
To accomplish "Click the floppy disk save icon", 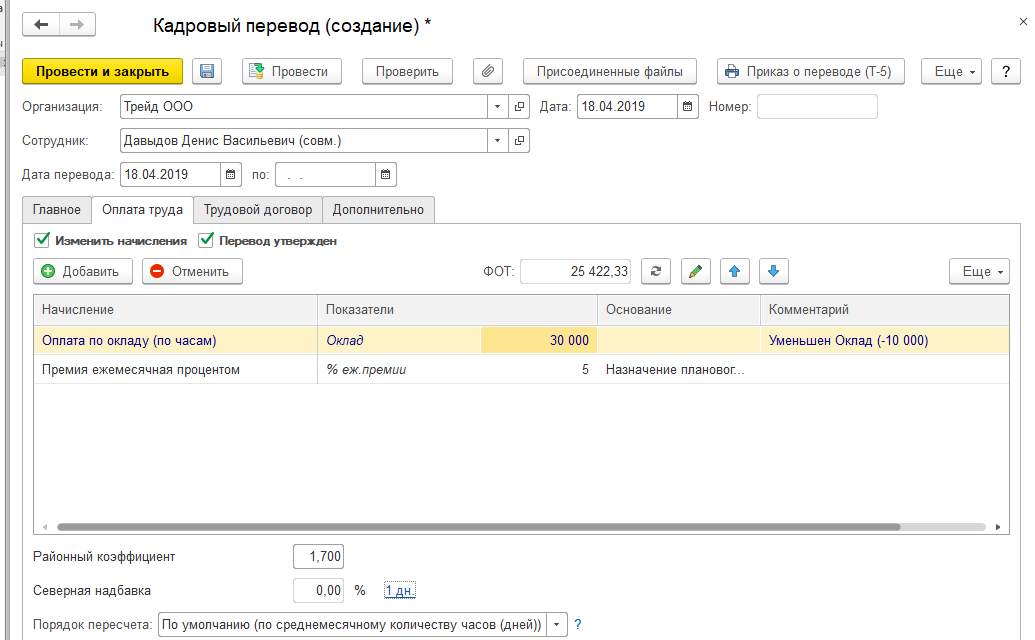I will 207,71.
